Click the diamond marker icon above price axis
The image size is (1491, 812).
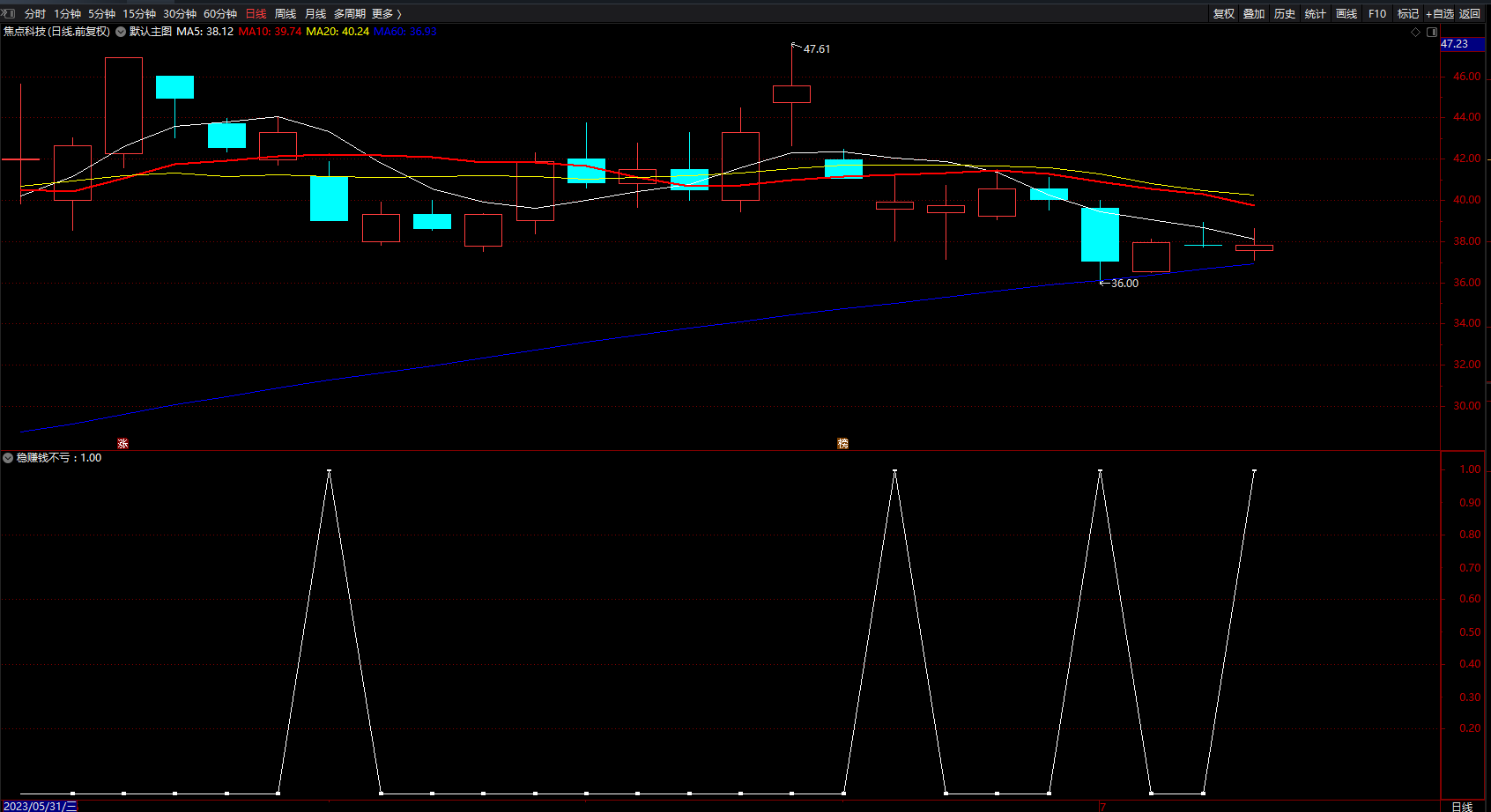(x=1416, y=32)
